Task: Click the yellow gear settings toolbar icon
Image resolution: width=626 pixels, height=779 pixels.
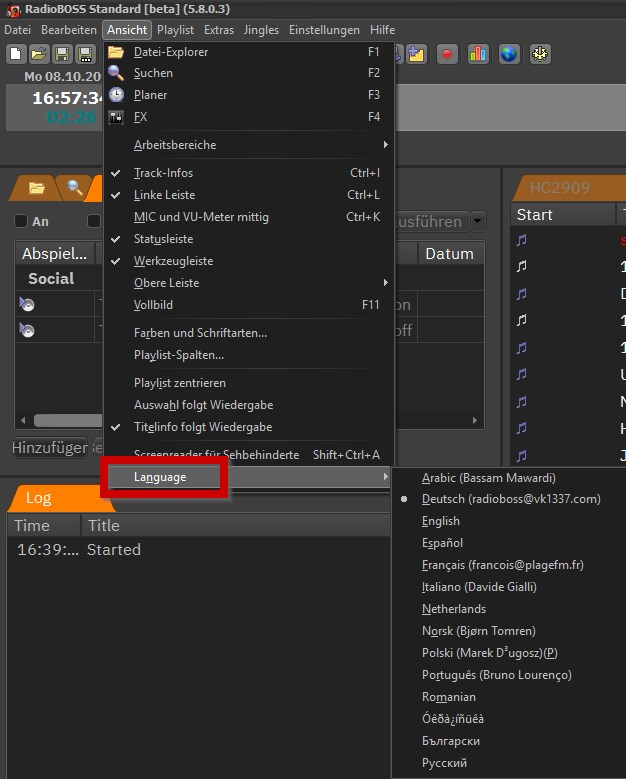Action: point(540,54)
